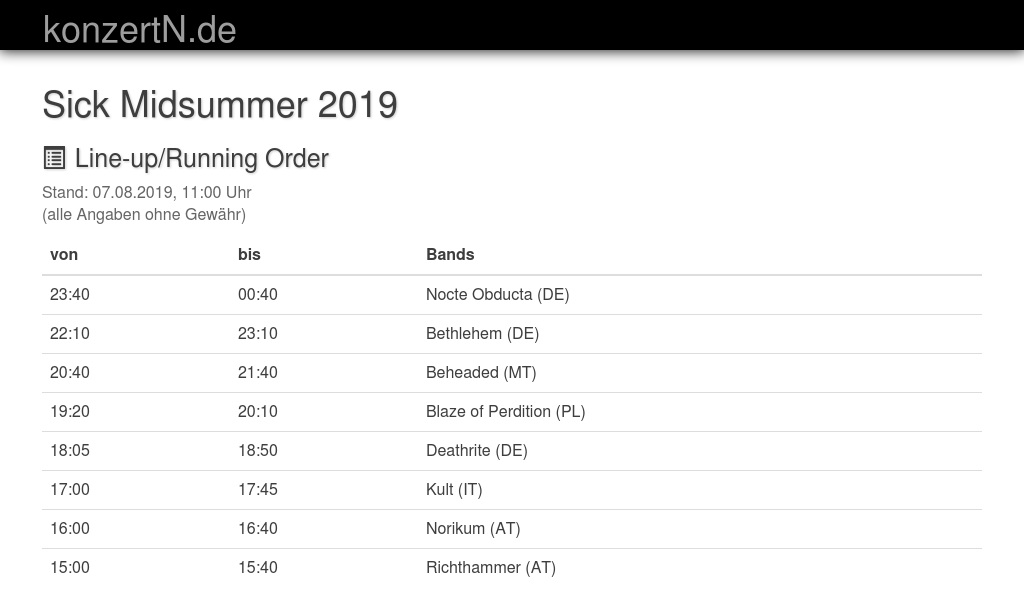Click the Kult (IT) band name
The width and height of the screenshot is (1024, 607).
(454, 490)
